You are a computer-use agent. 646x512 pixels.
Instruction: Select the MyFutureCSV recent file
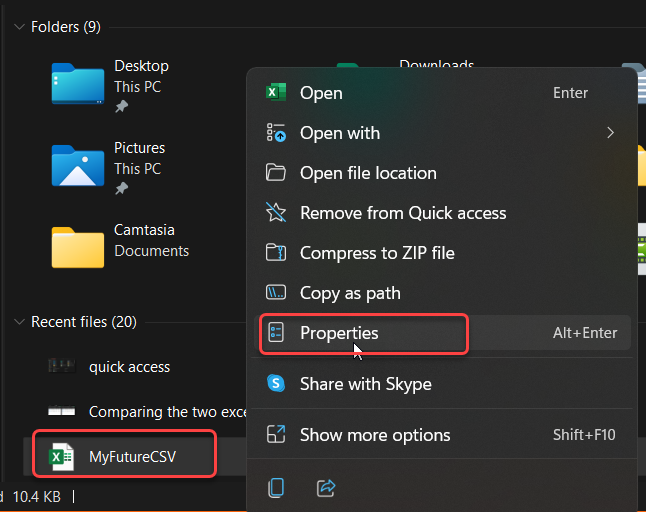[137, 459]
